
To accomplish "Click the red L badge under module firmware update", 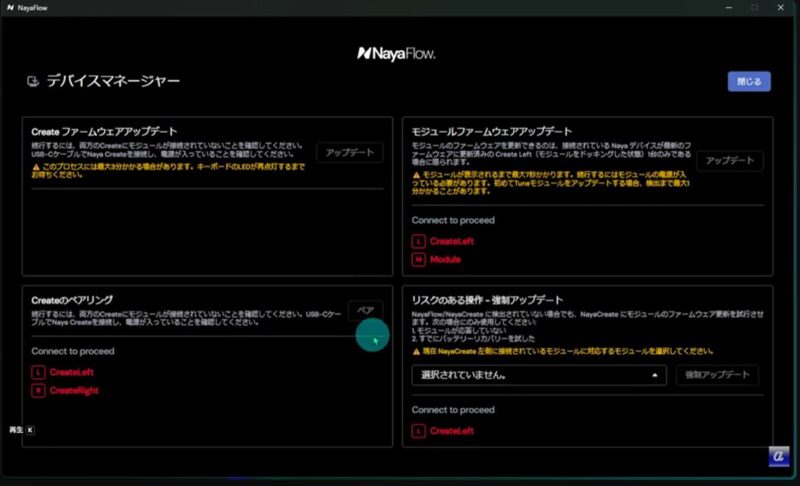I will (418, 241).
